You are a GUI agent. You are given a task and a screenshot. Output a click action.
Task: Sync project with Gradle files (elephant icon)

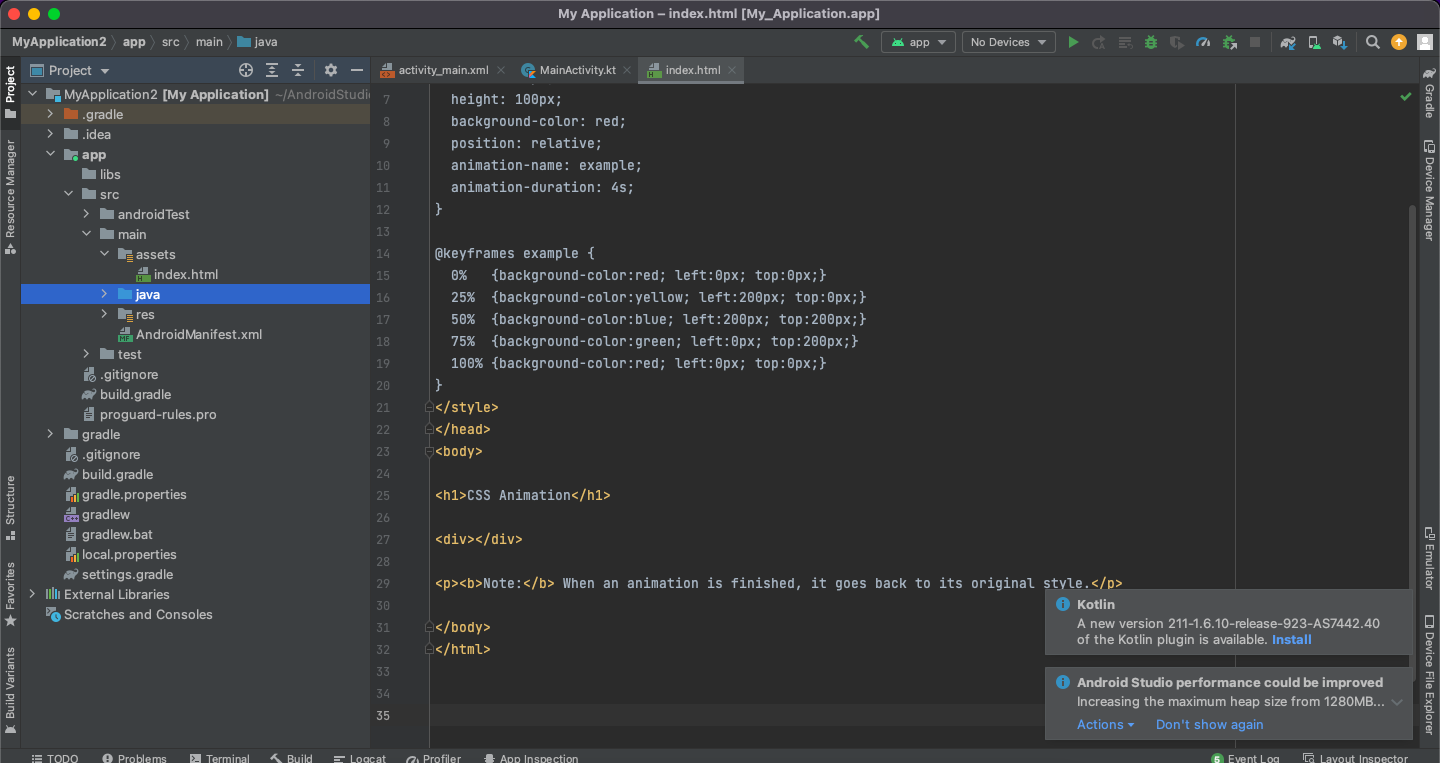(1288, 42)
